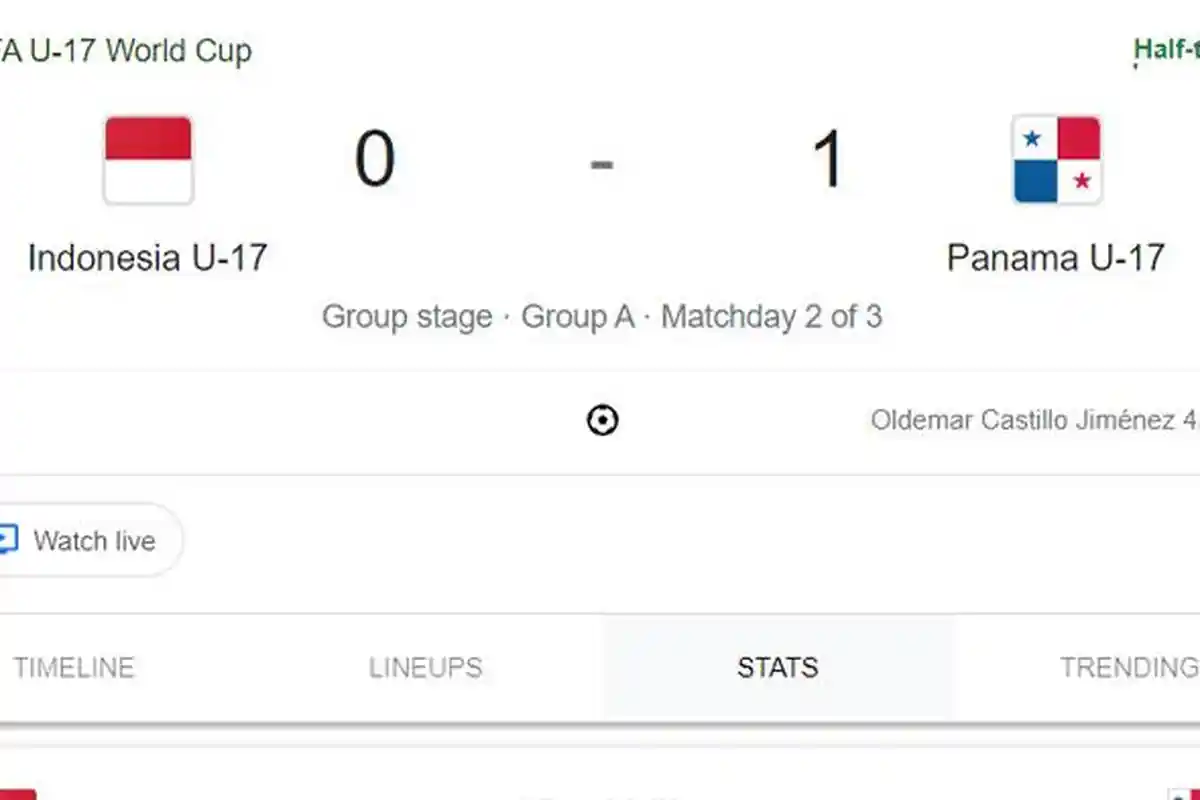Click the Indonesia U-17 team name

148,258
